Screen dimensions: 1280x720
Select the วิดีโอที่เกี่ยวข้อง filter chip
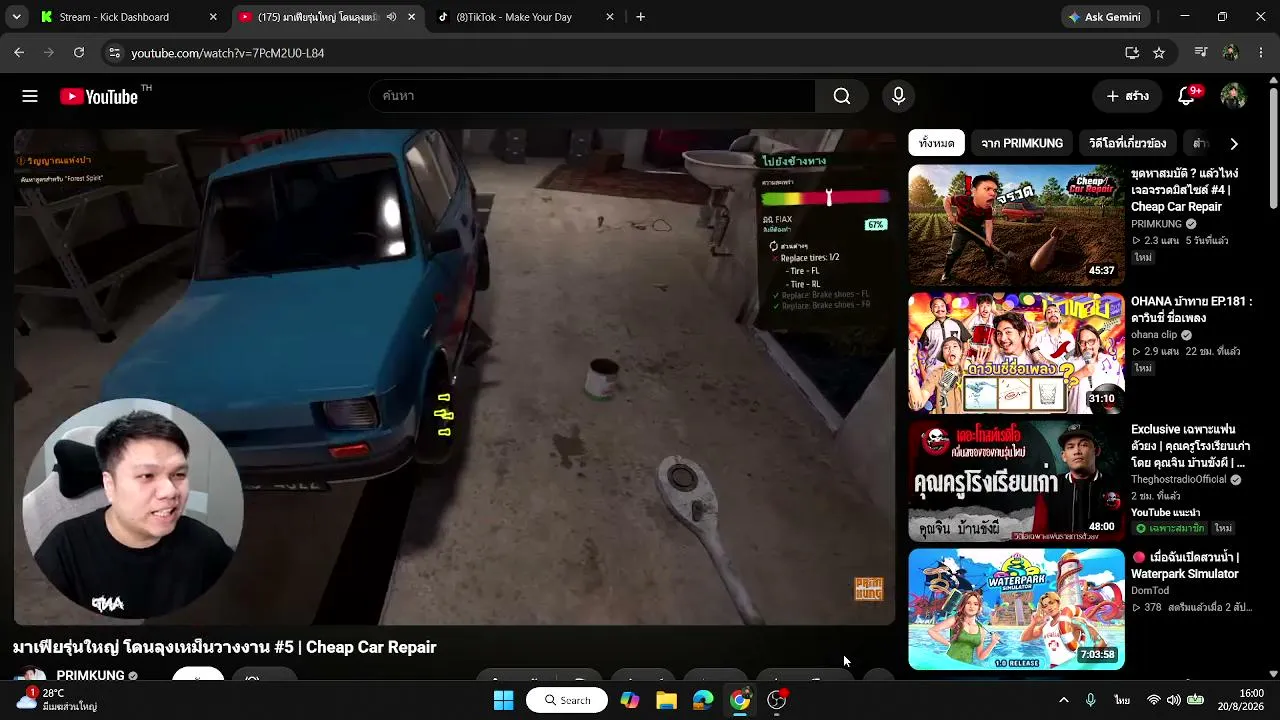(x=1127, y=143)
